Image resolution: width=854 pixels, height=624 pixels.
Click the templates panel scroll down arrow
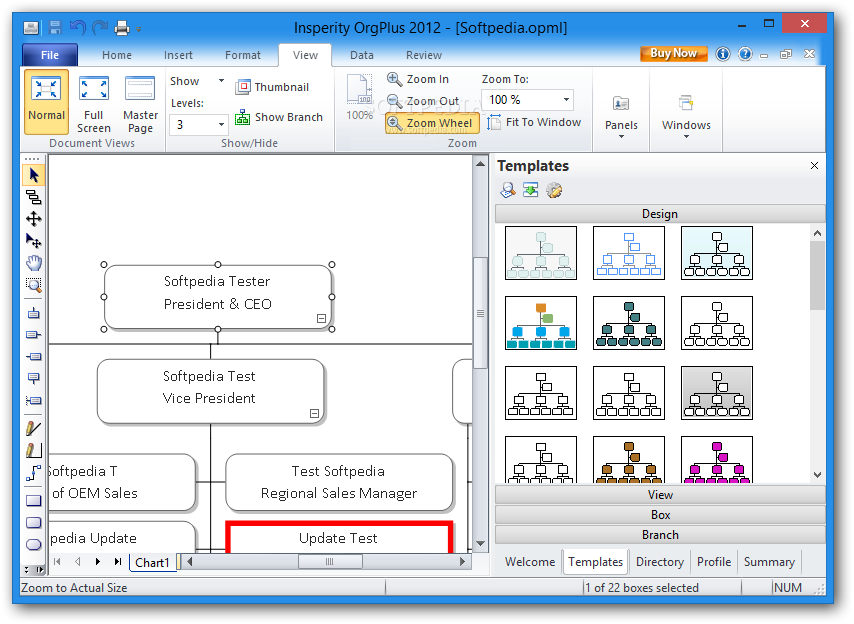(818, 474)
